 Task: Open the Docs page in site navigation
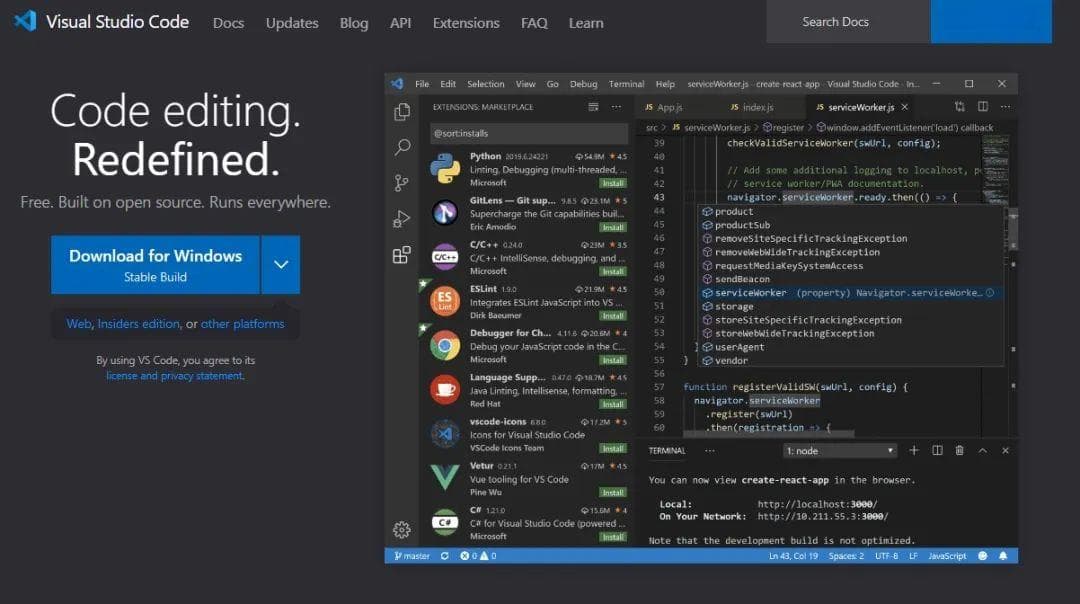[228, 23]
